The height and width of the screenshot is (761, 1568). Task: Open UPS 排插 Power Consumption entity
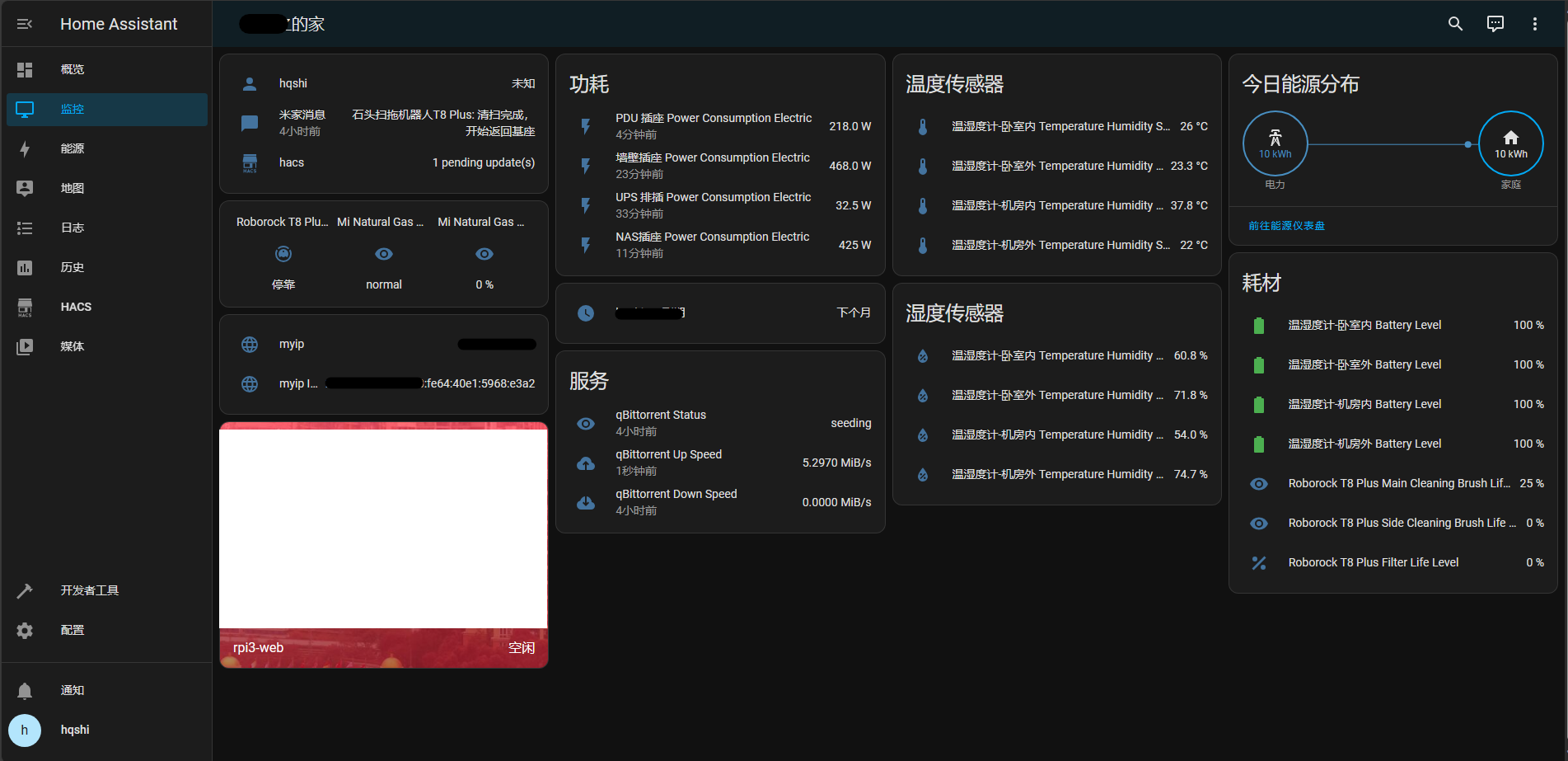[x=720, y=205]
